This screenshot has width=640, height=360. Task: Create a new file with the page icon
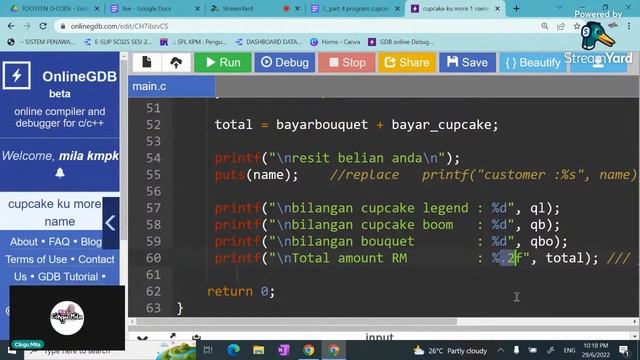tap(147, 62)
